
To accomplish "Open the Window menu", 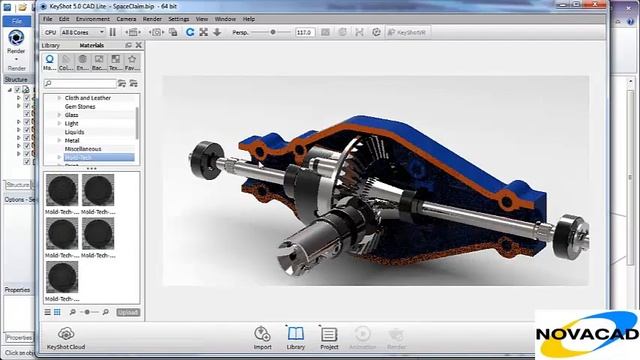I will coord(225,19).
